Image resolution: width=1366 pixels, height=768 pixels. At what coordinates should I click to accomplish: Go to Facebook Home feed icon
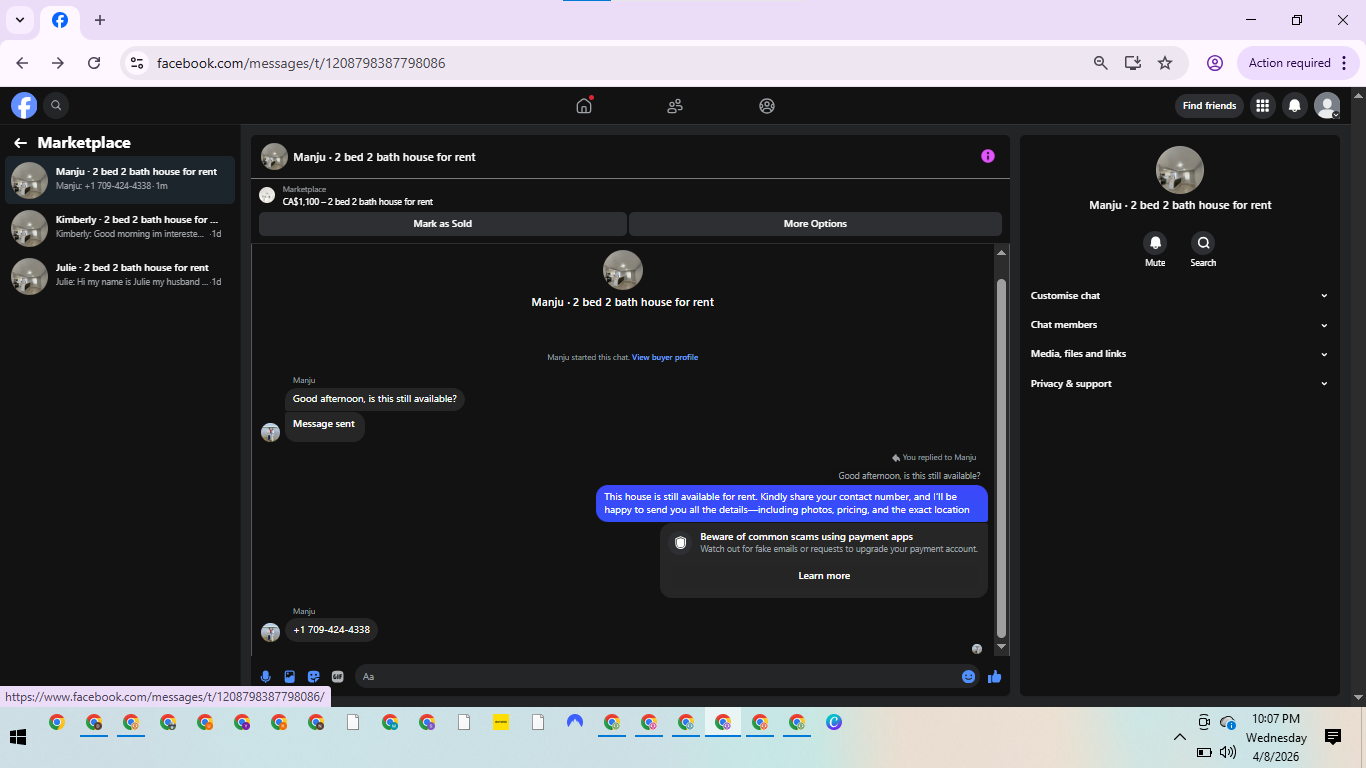[584, 105]
